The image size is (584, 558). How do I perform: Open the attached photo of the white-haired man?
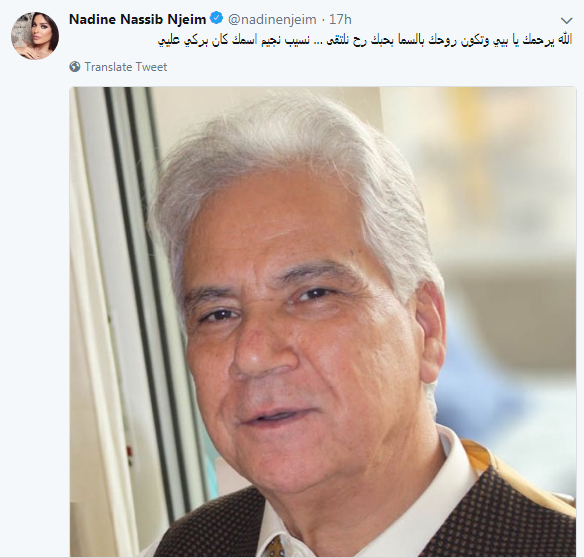[x=323, y=322]
